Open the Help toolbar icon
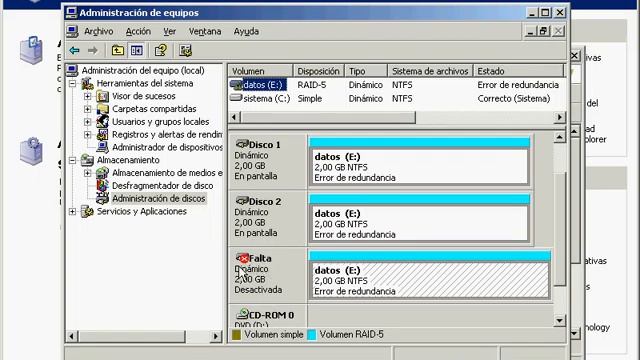The image size is (640, 360). coord(160,51)
